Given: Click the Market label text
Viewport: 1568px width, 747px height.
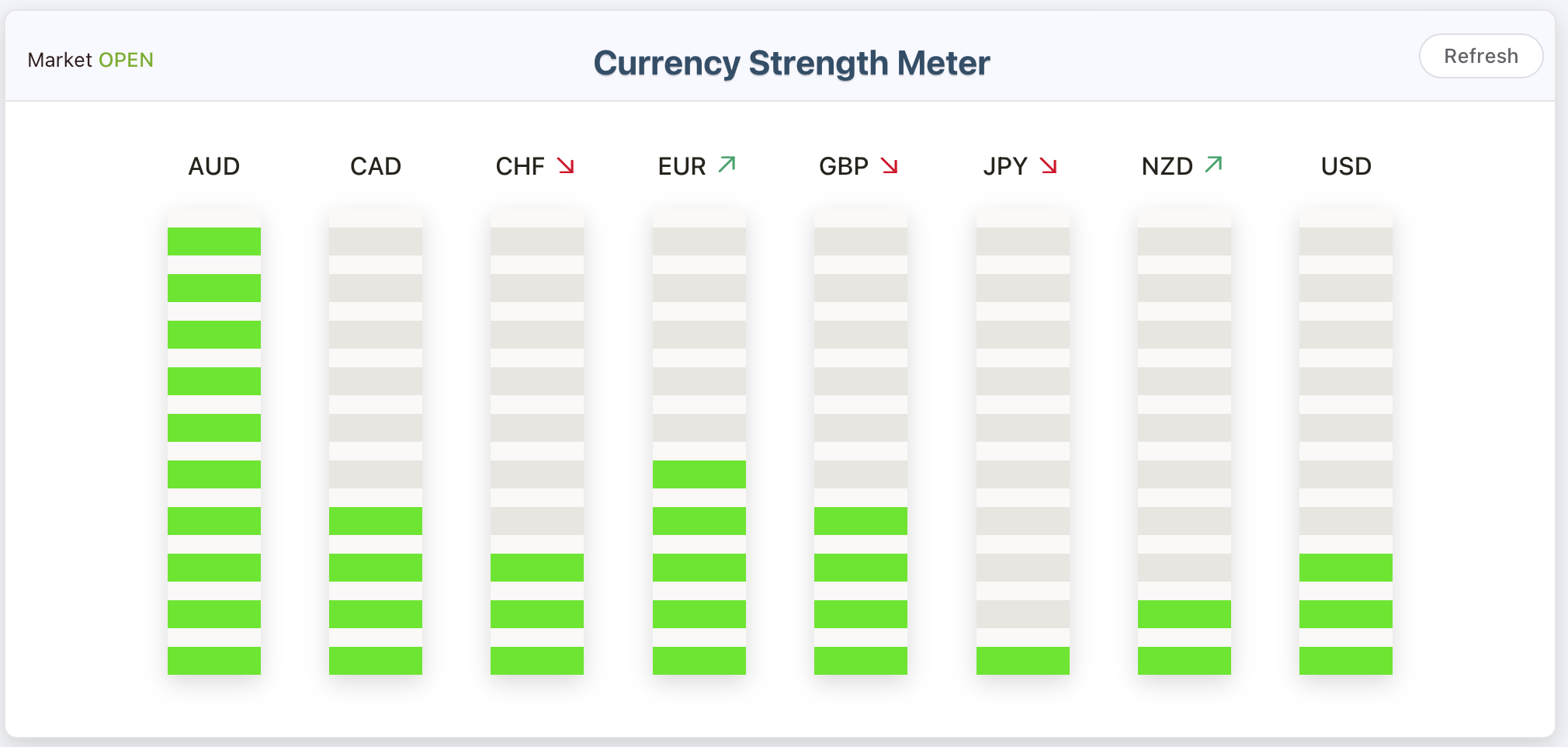Looking at the screenshot, I should (x=60, y=60).
